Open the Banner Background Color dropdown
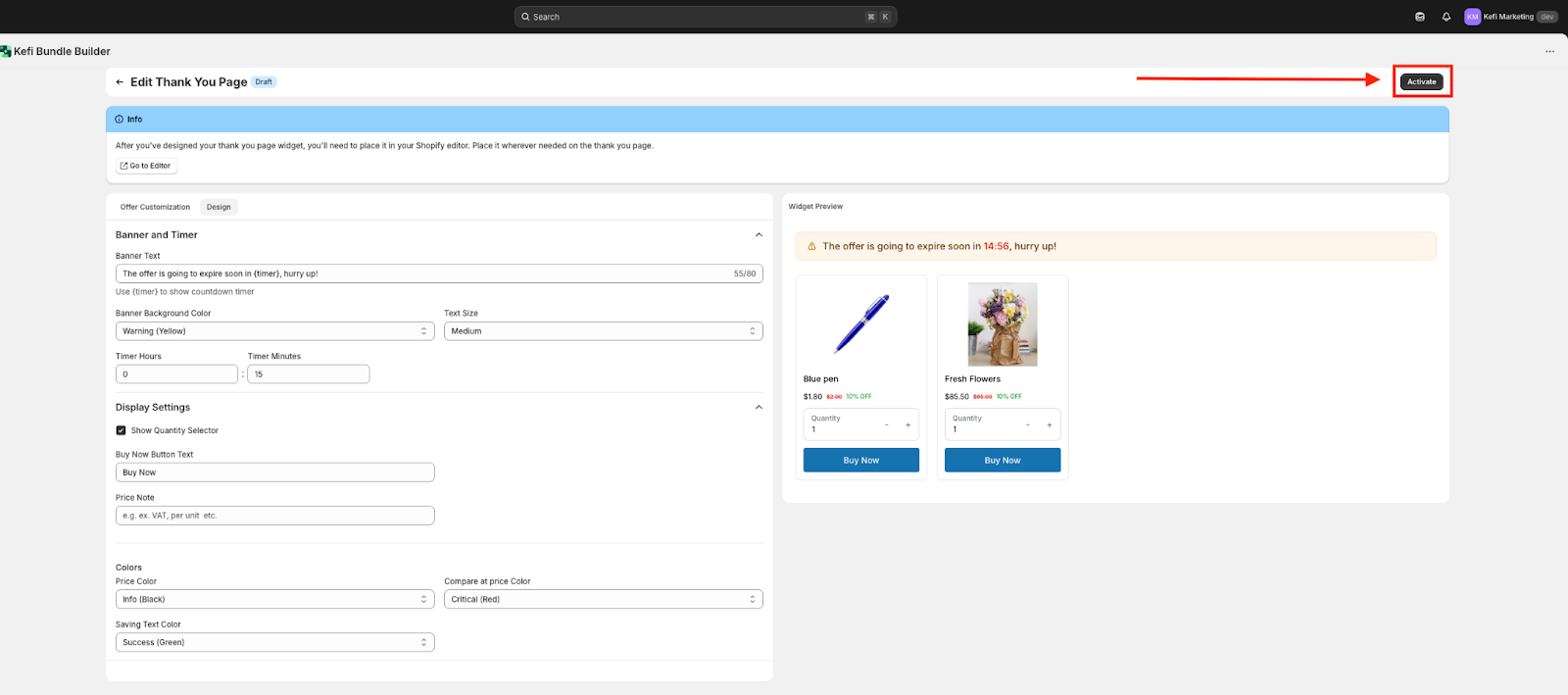 [274, 331]
